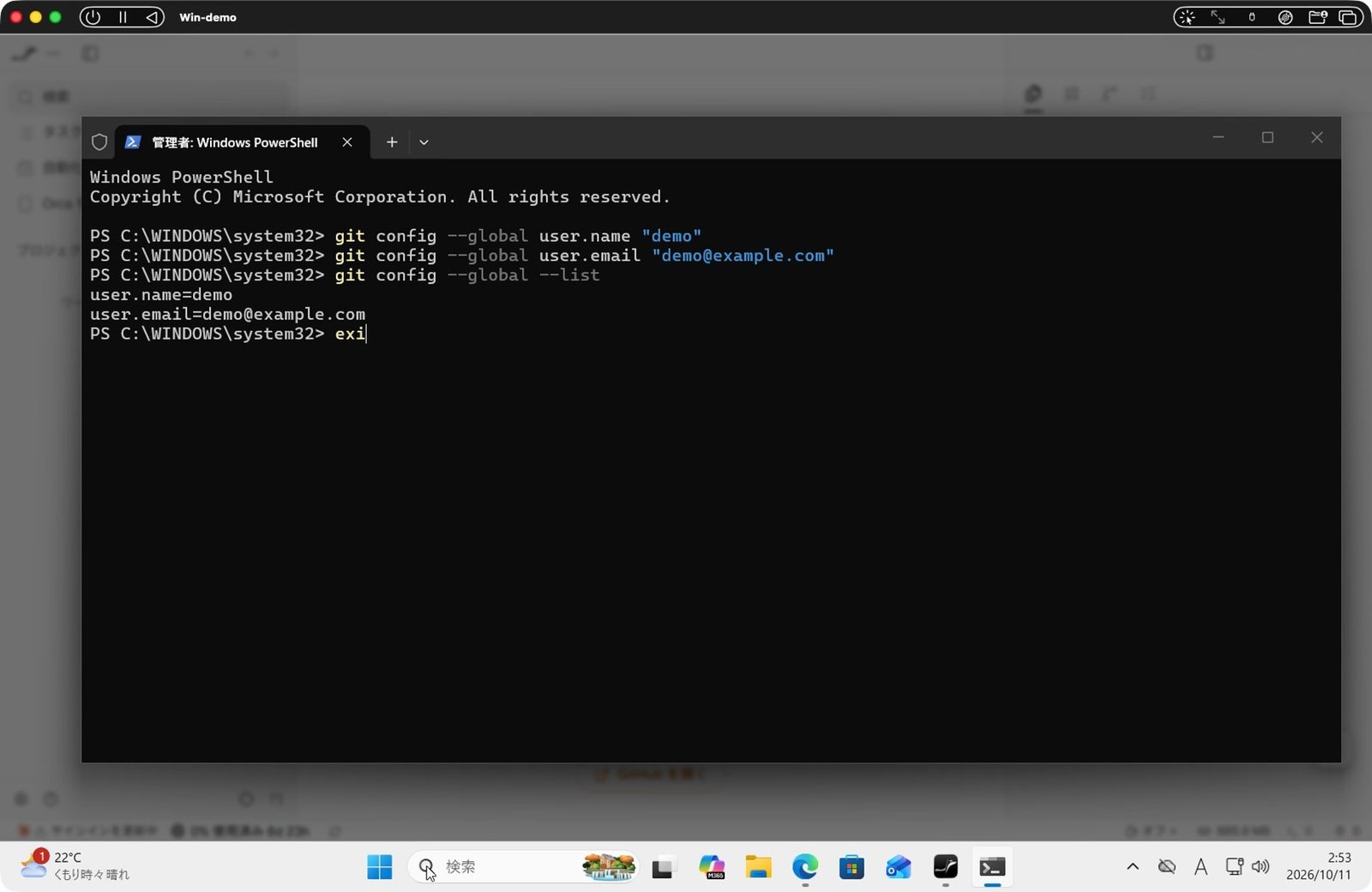The height and width of the screenshot is (892, 1372).
Task: Click the "user.email=demo@example.com" output line
Action: (x=227, y=314)
